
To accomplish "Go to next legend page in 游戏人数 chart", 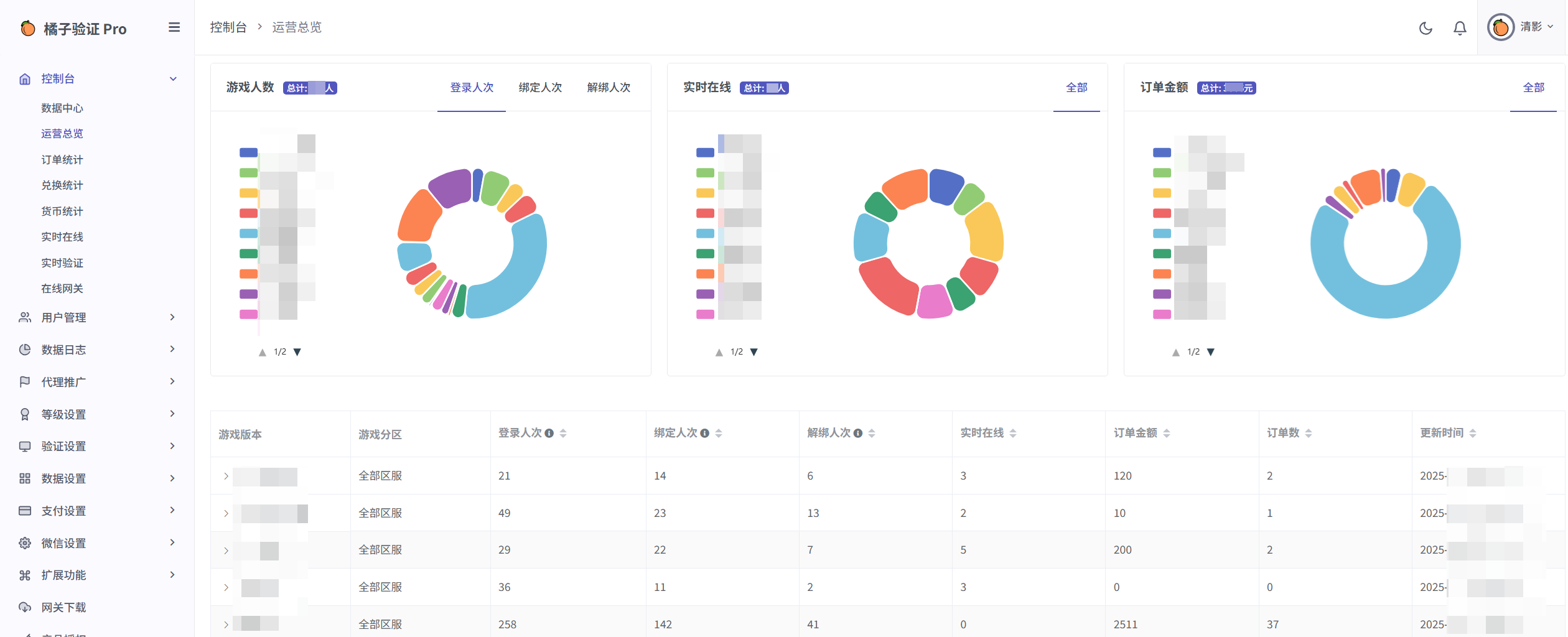I will [297, 352].
